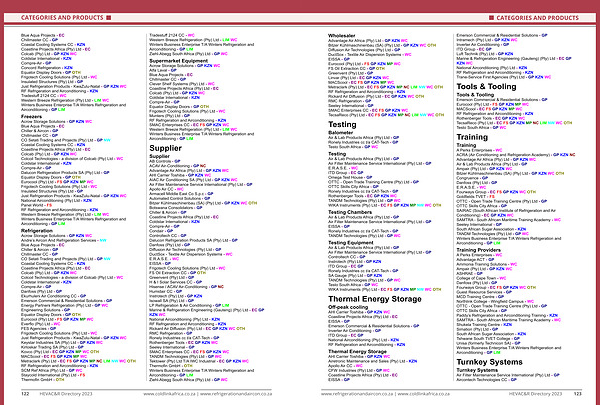Click the 'Humidair CC - GP' entry
Screen dimensions: 600x405
[166, 291]
